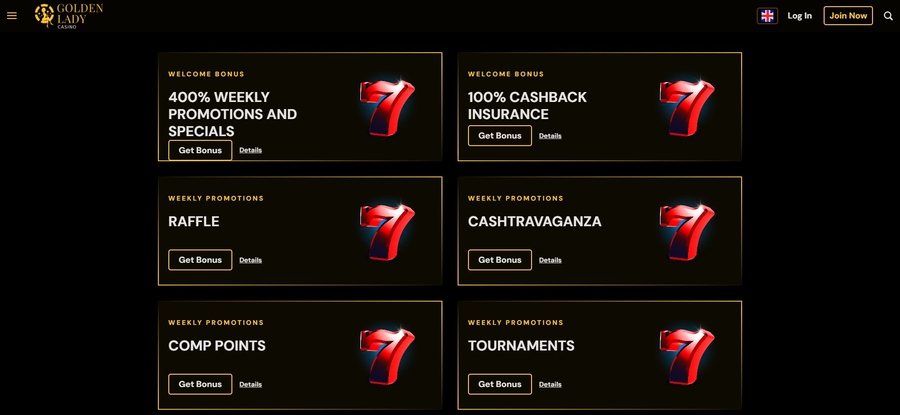Open the UK flag language selector
The width and height of the screenshot is (900, 415).
(767, 15)
